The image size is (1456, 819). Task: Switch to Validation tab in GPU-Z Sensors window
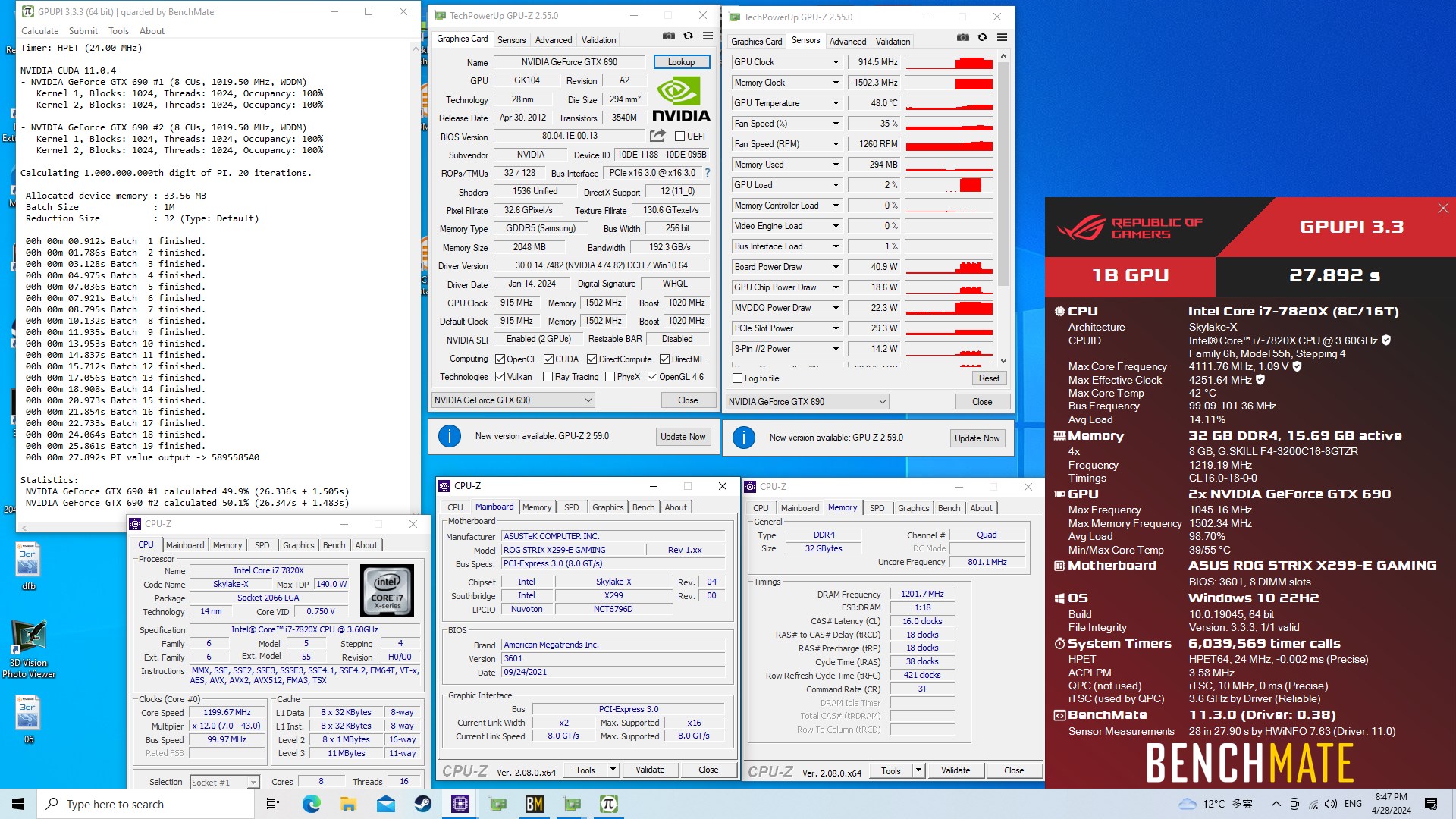[x=893, y=42]
